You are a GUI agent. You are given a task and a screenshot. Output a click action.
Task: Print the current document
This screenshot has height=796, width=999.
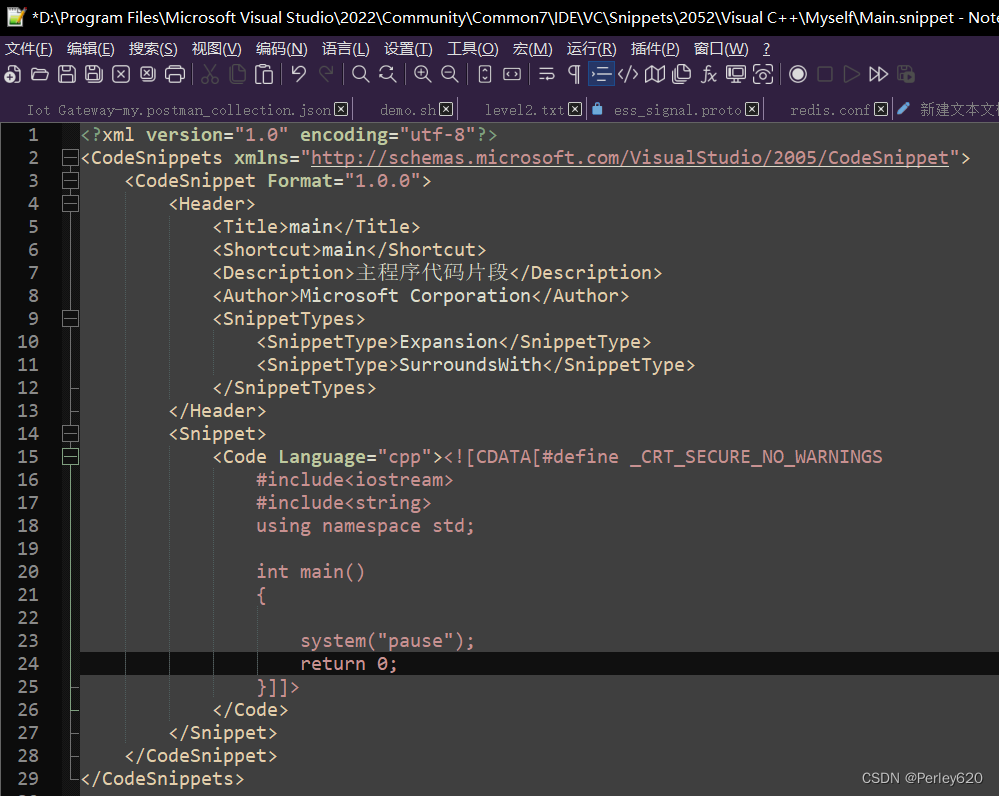click(175, 75)
